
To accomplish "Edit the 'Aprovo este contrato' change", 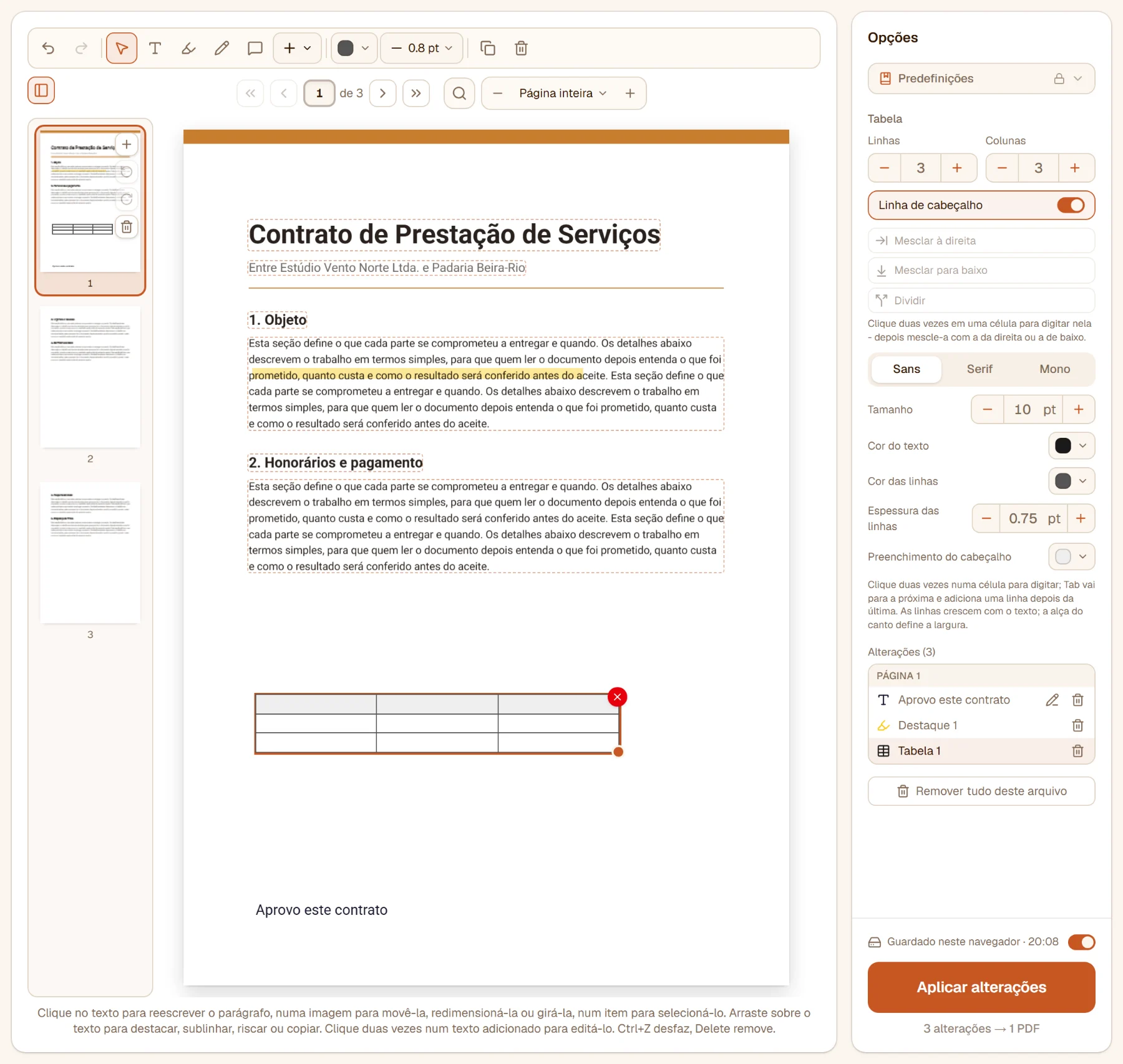I will [1053, 700].
